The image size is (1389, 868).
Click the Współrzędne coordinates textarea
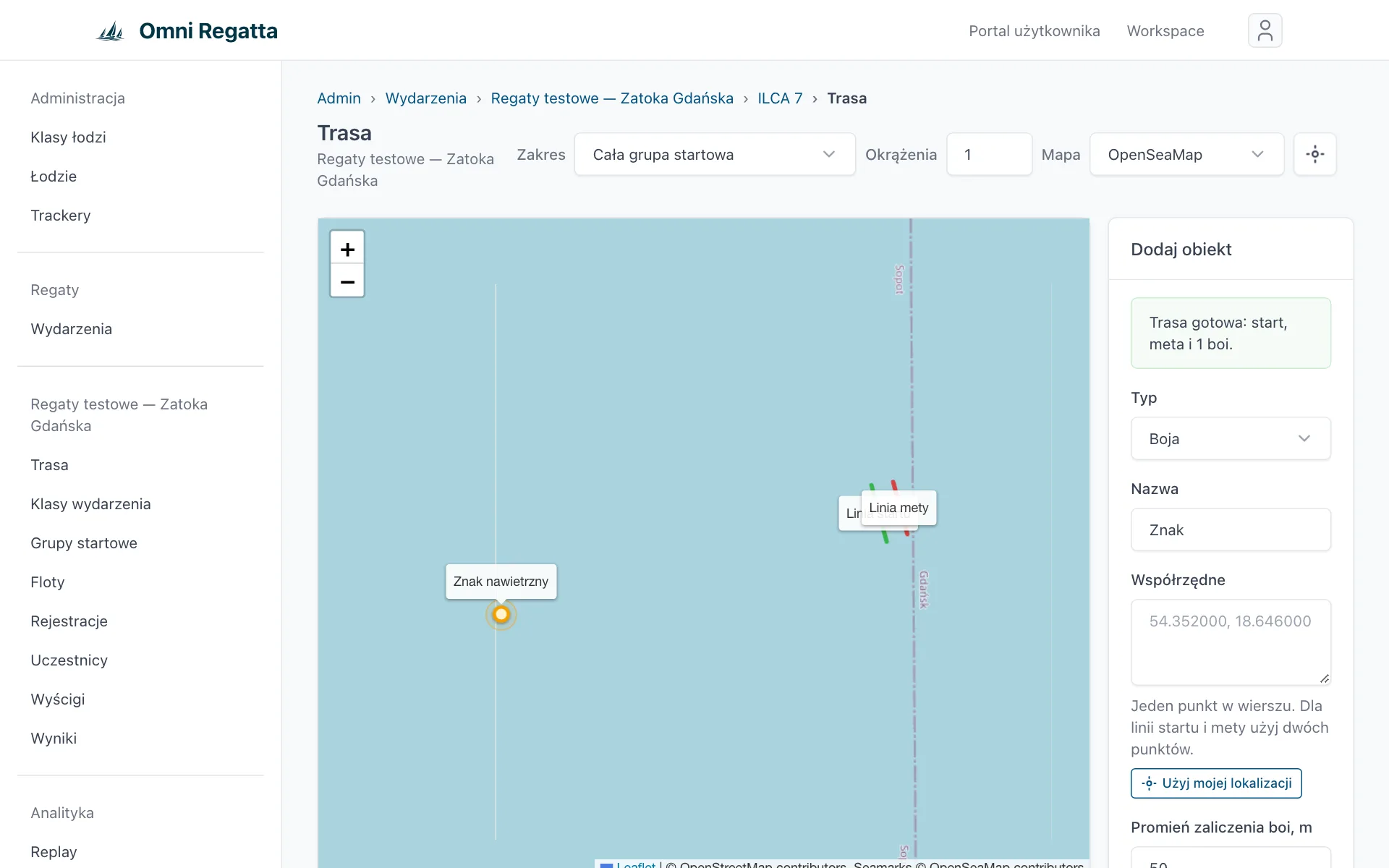click(1231, 642)
